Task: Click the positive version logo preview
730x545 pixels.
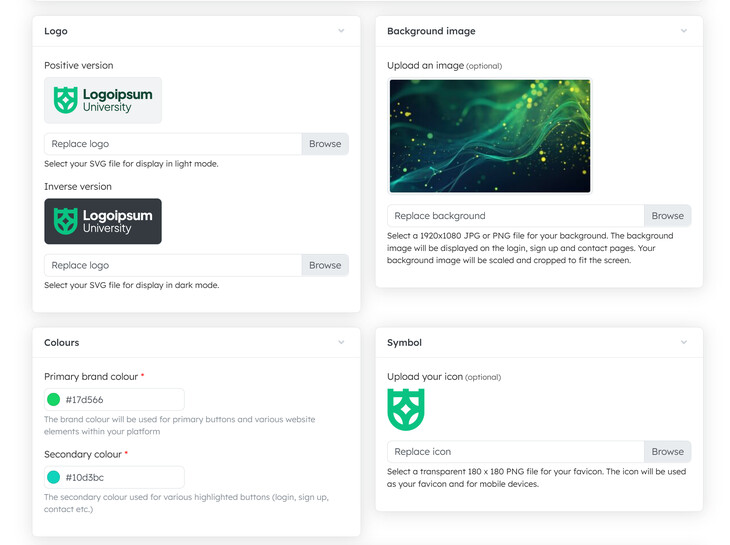Action: pos(103,101)
